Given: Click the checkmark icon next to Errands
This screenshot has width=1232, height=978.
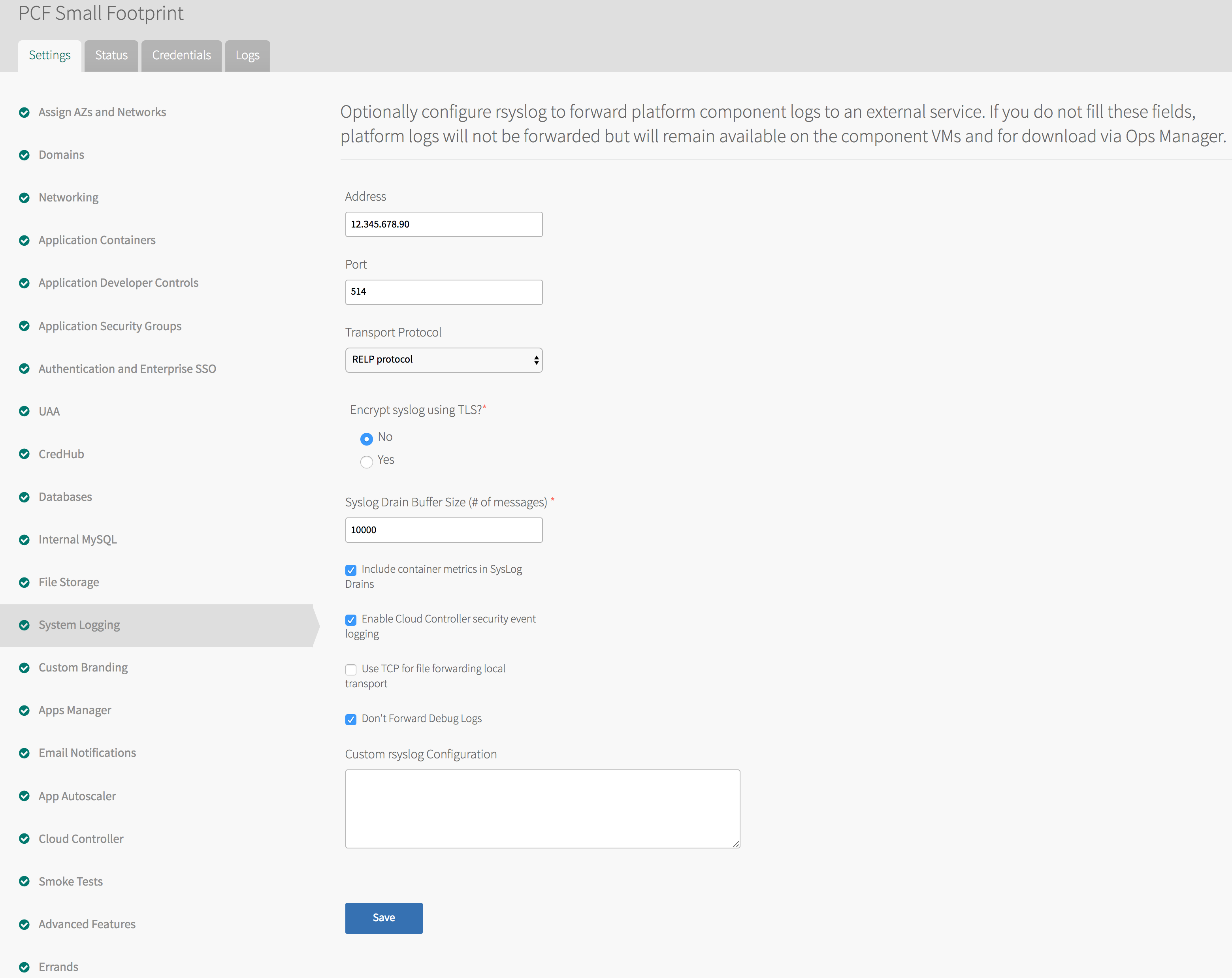Looking at the screenshot, I should tap(24, 967).
